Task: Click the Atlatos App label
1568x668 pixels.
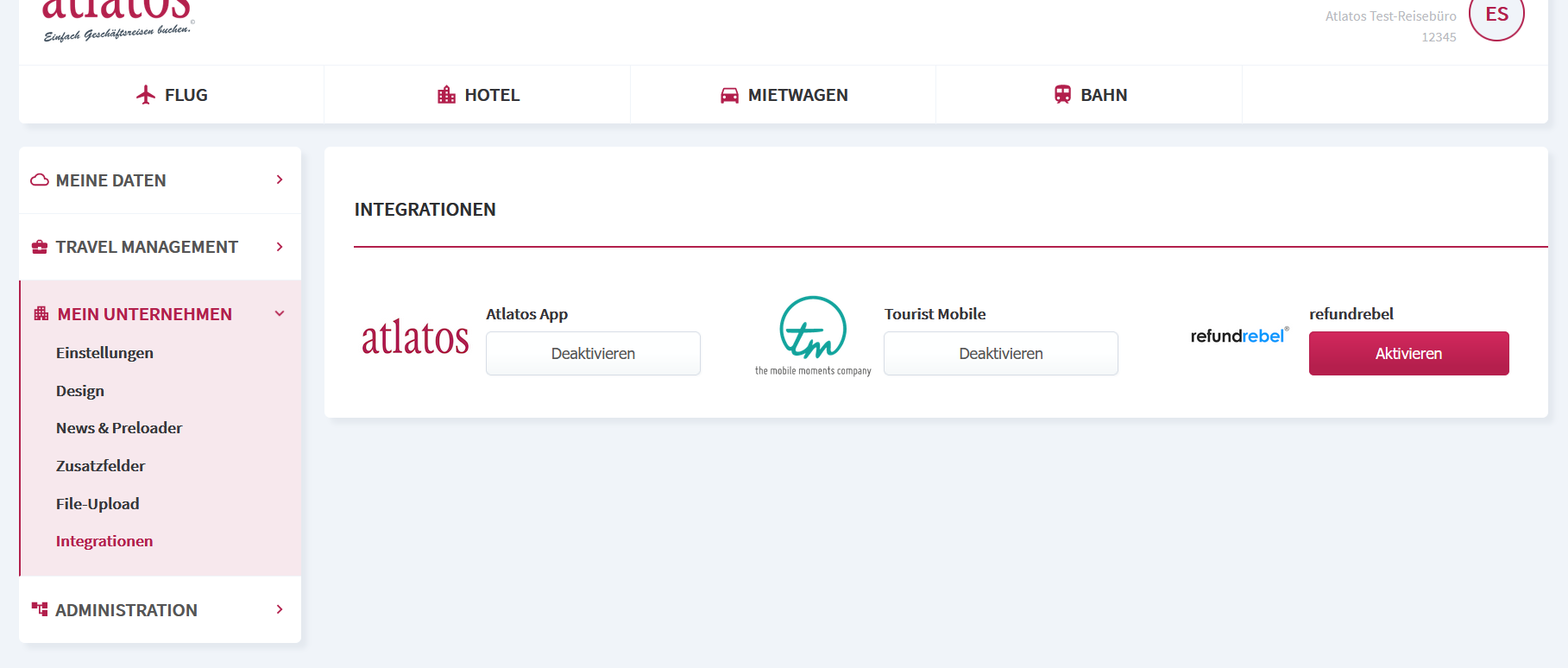Action: (526, 314)
